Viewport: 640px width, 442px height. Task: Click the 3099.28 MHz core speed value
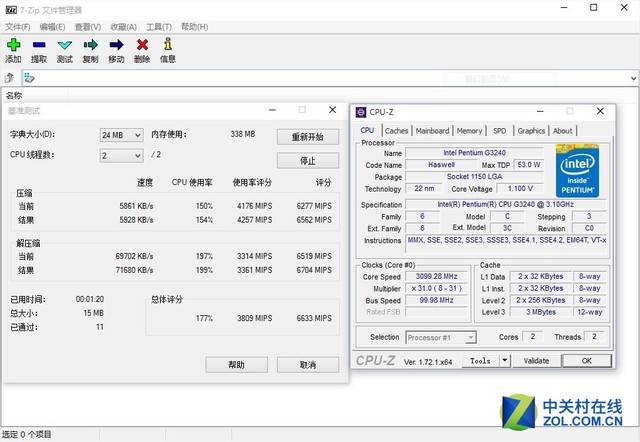436,276
